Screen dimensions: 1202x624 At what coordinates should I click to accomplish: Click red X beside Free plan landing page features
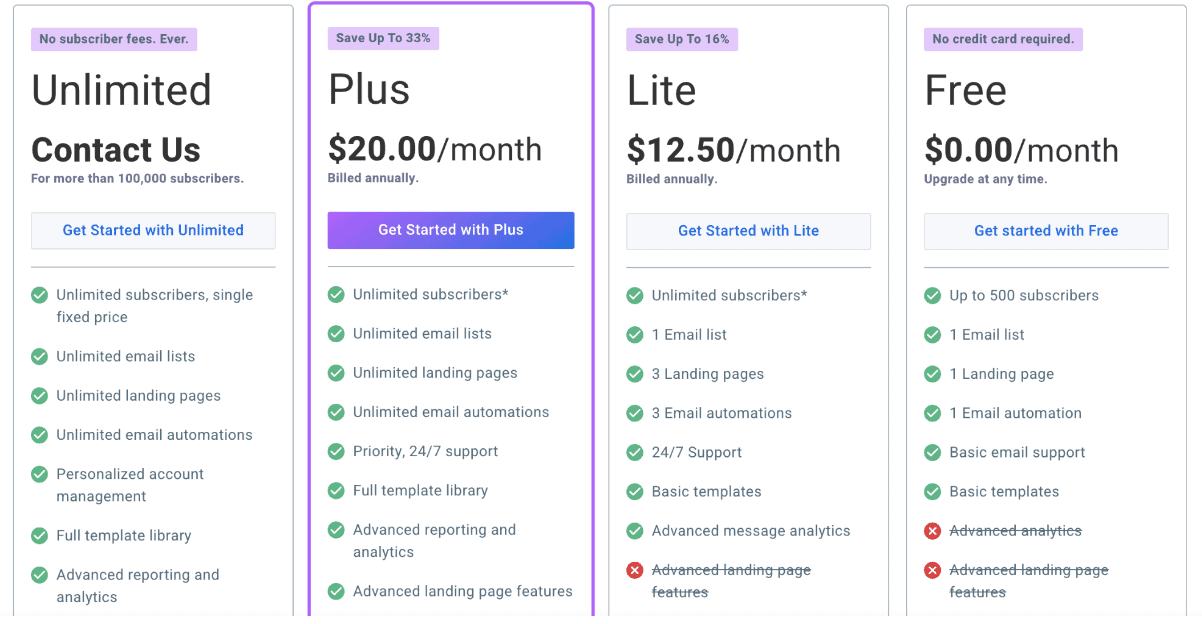[933, 570]
